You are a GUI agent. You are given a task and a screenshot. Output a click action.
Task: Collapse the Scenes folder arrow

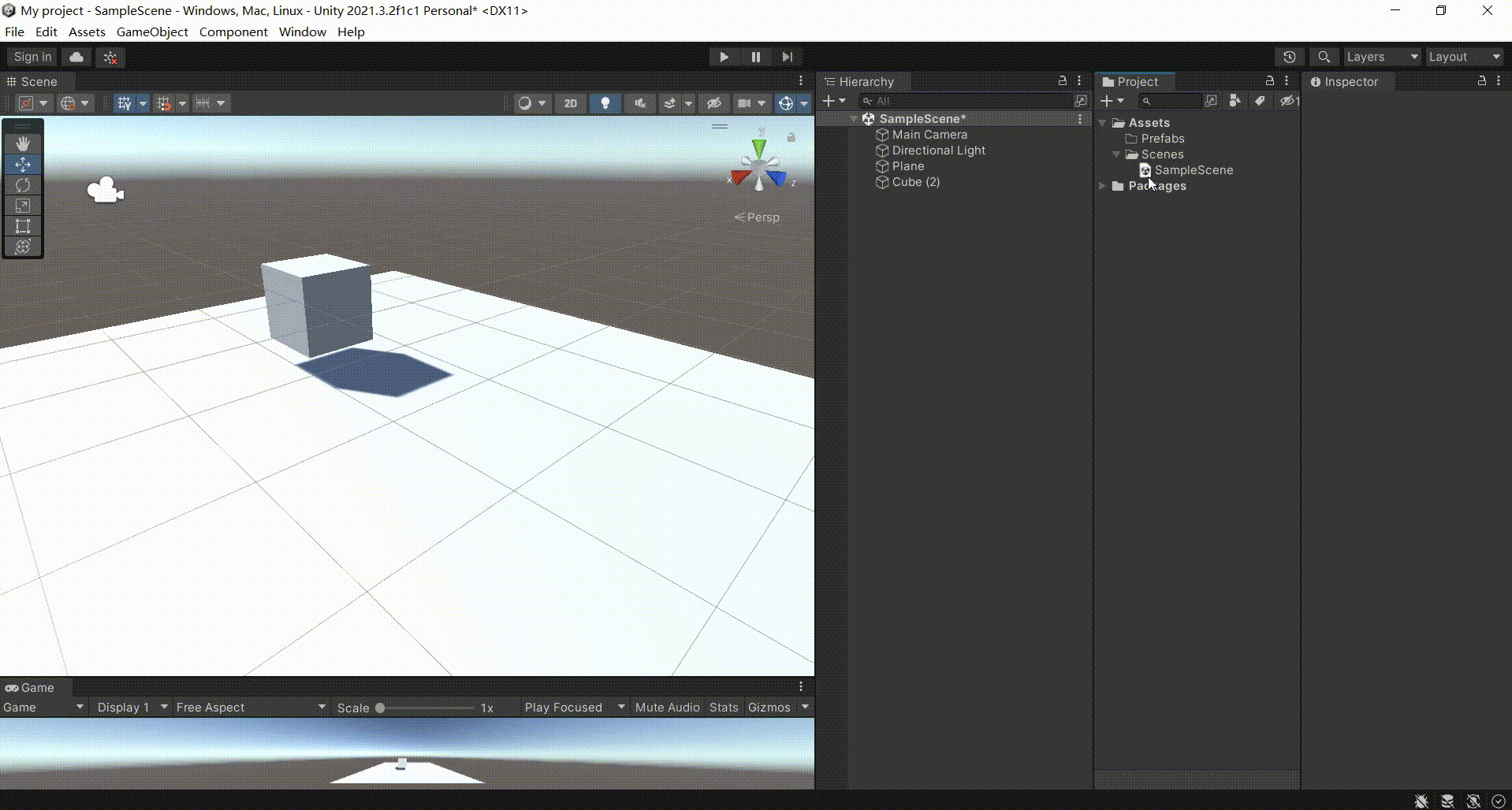coord(1116,154)
